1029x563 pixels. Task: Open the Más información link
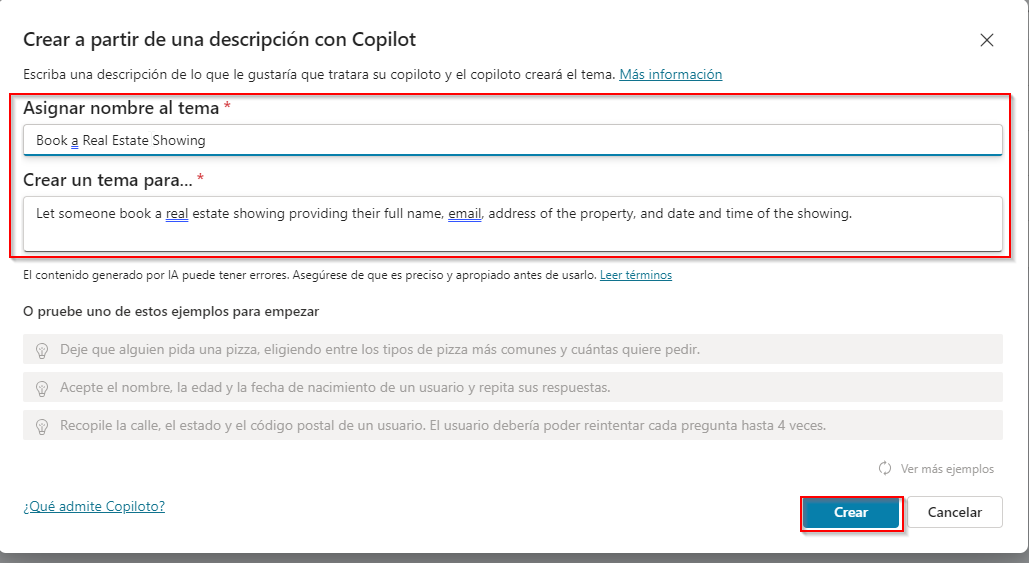671,74
